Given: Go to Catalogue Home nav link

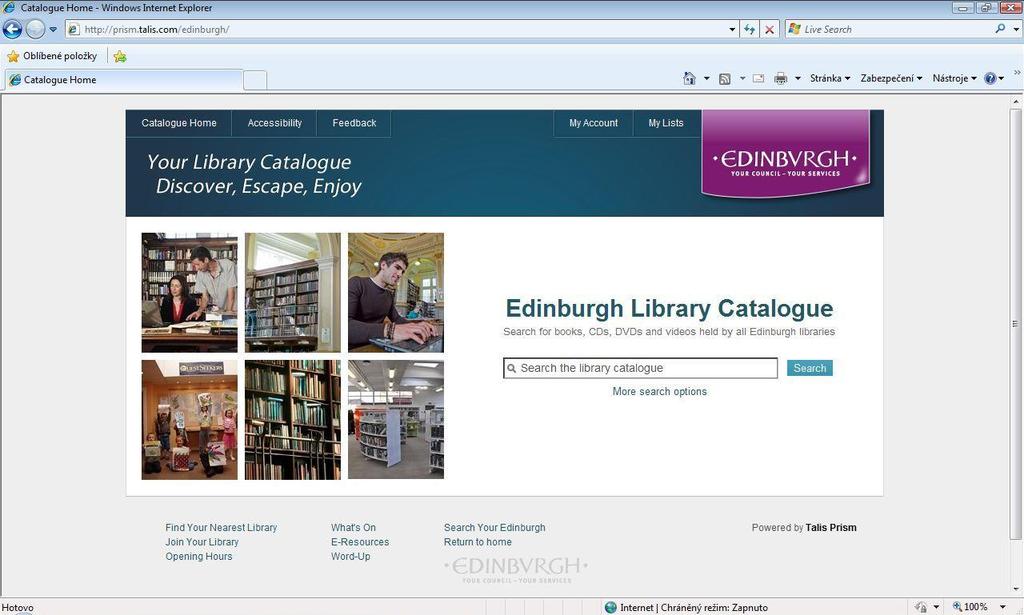Looking at the screenshot, I should tap(179, 123).
